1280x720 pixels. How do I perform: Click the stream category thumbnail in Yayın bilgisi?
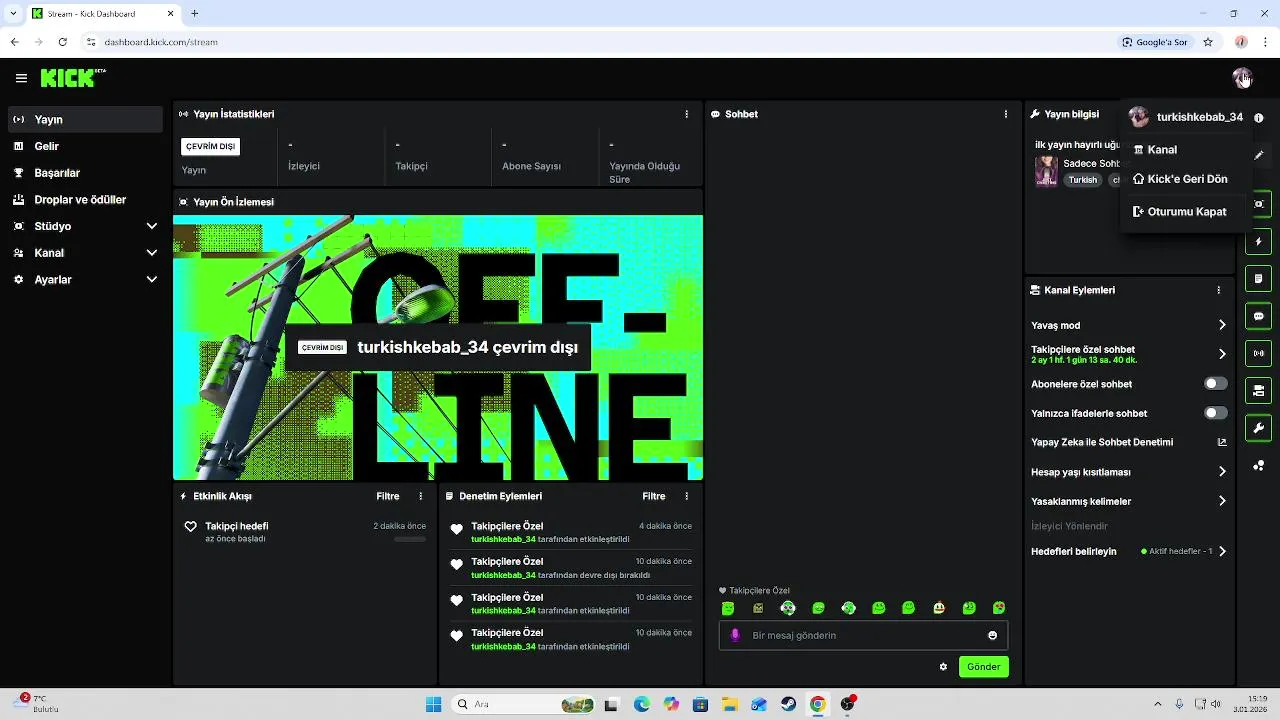pos(1046,171)
